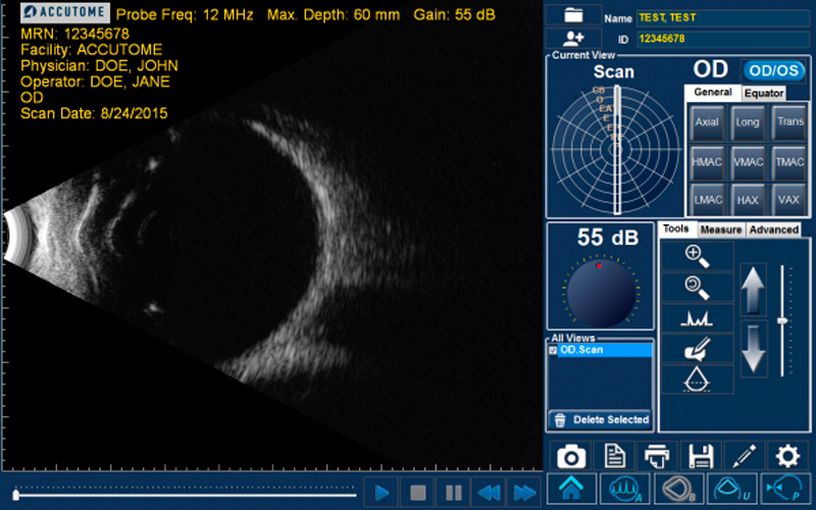Click the large up arrow button
Image resolution: width=816 pixels, height=510 pixels.
(x=753, y=289)
